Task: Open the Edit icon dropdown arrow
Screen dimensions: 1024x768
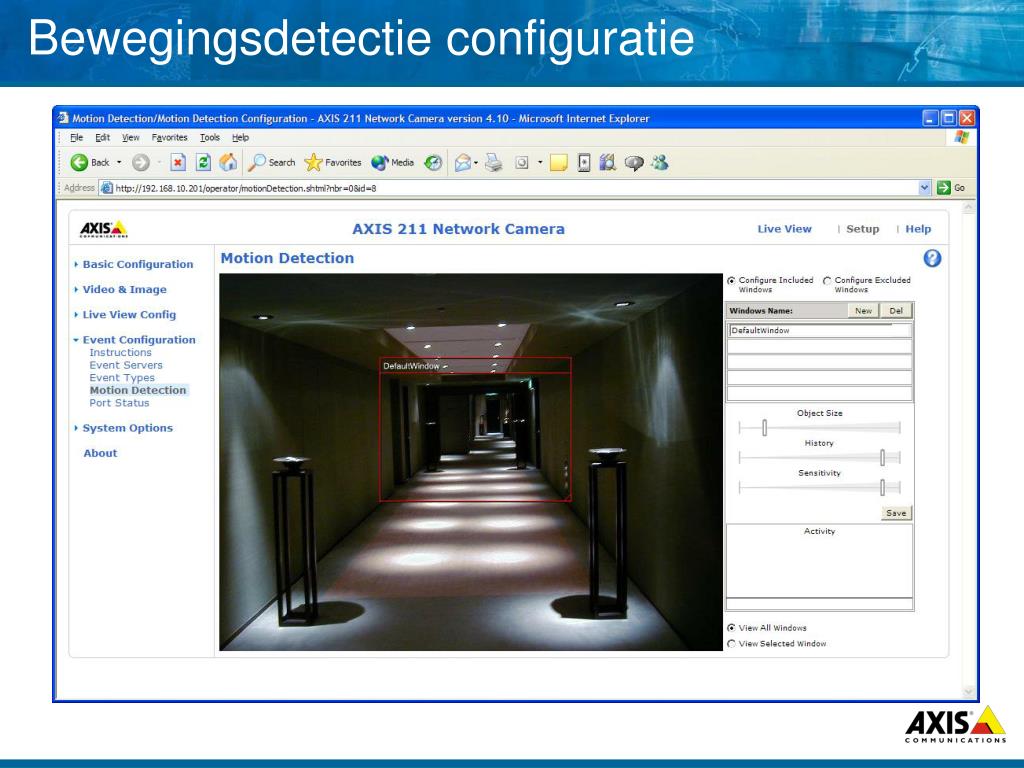Action: [x=540, y=163]
